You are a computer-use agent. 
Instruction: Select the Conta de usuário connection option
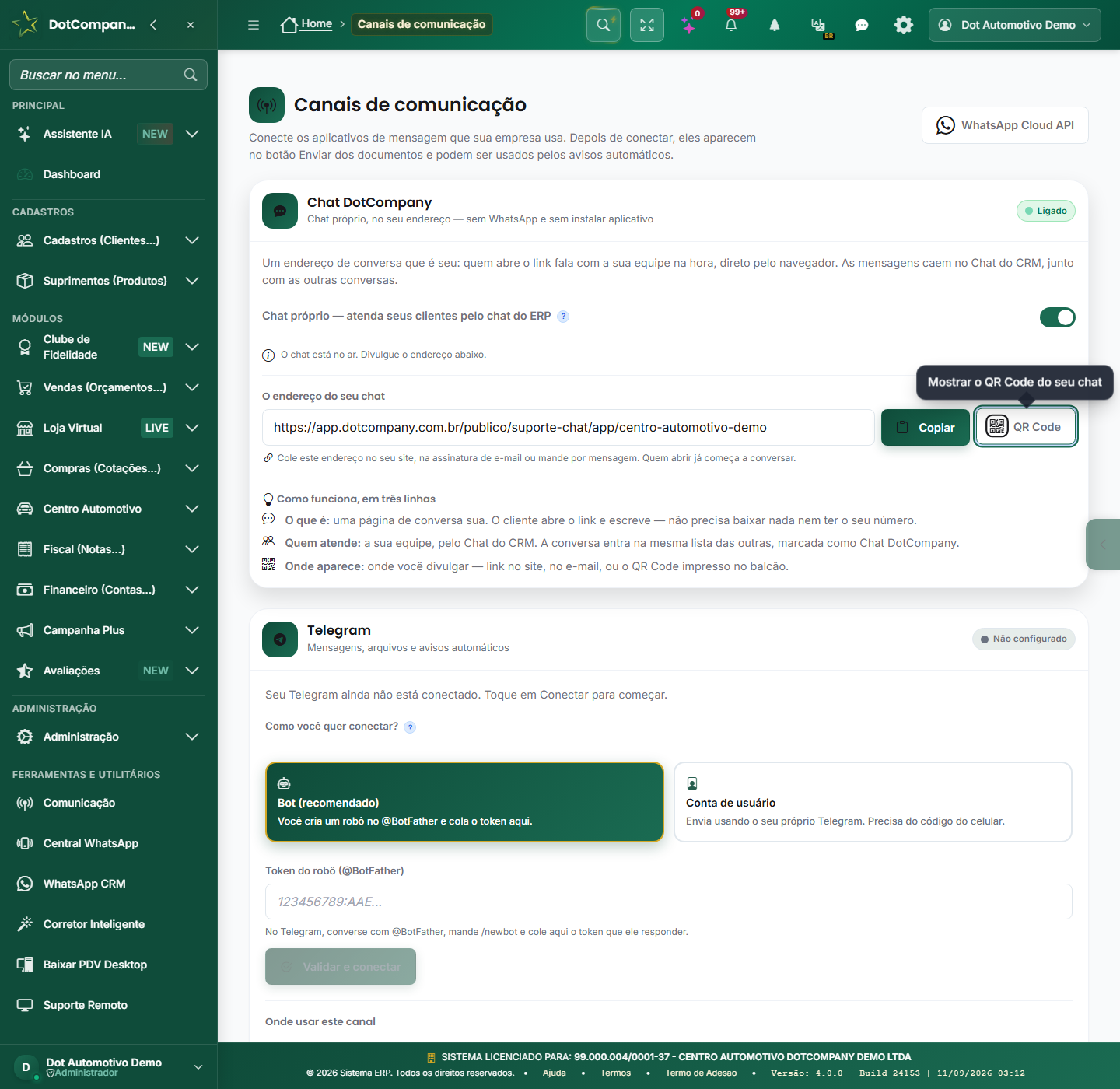[873, 802]
